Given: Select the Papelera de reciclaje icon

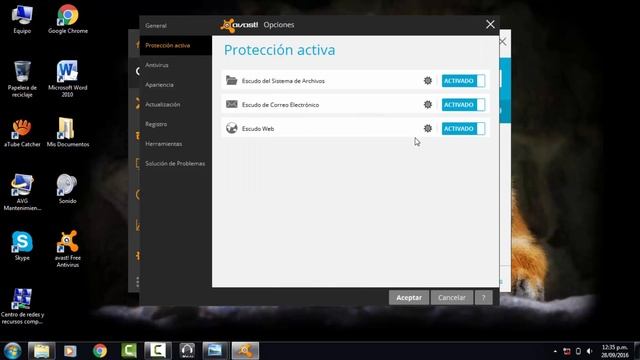Looking at the screenshot, I should pyautogui.click(x=22, y=78).
